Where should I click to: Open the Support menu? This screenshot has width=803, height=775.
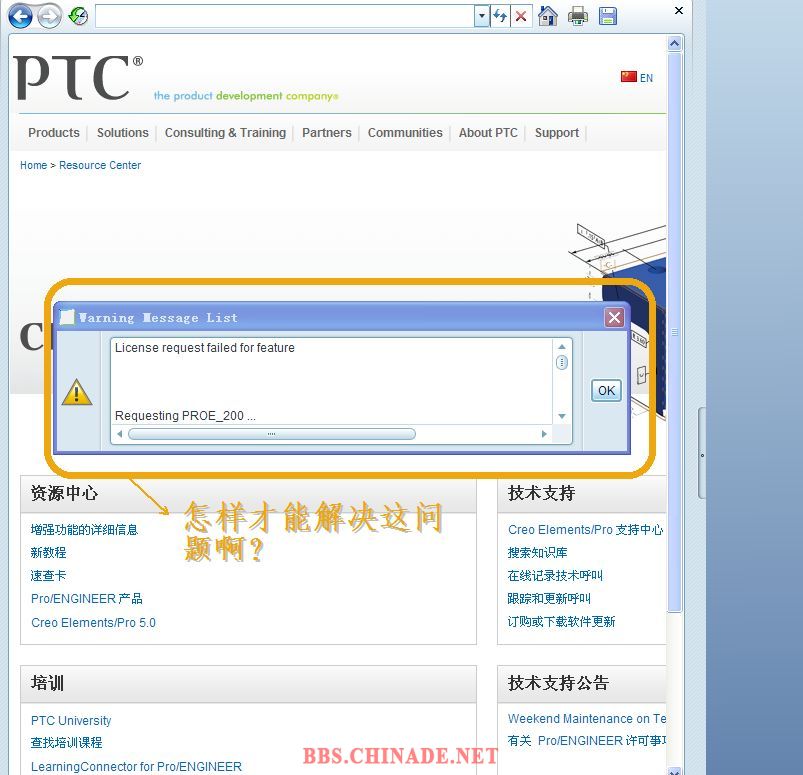(x=557, y=133)
